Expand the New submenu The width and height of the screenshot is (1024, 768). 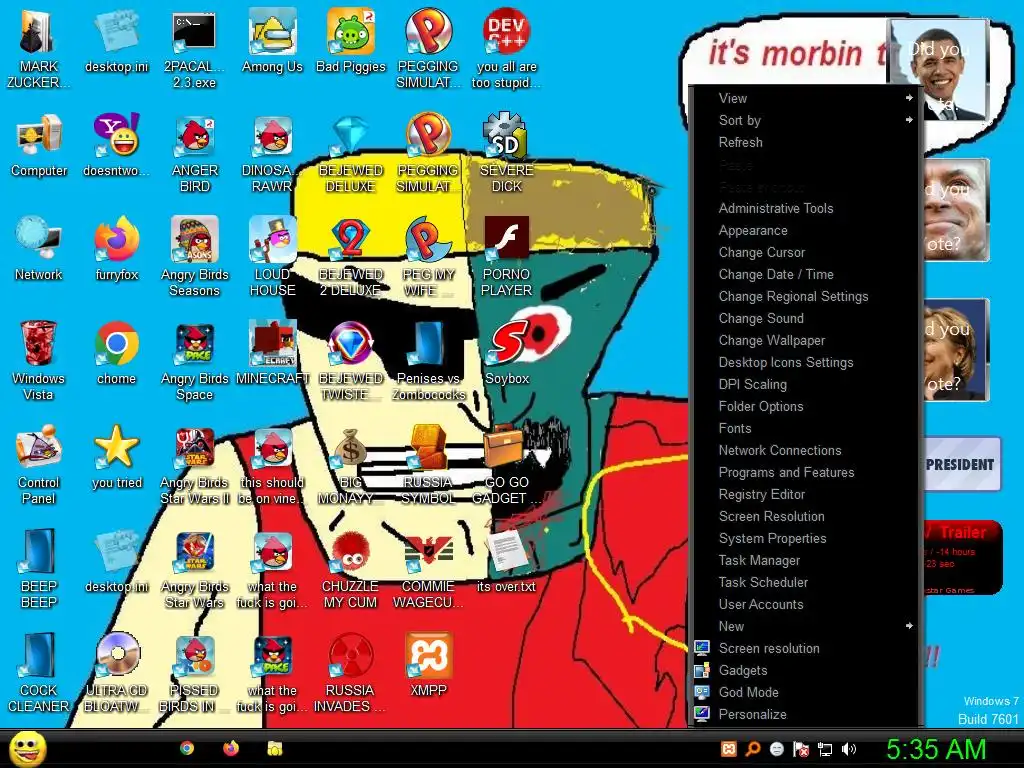[807, 626]
